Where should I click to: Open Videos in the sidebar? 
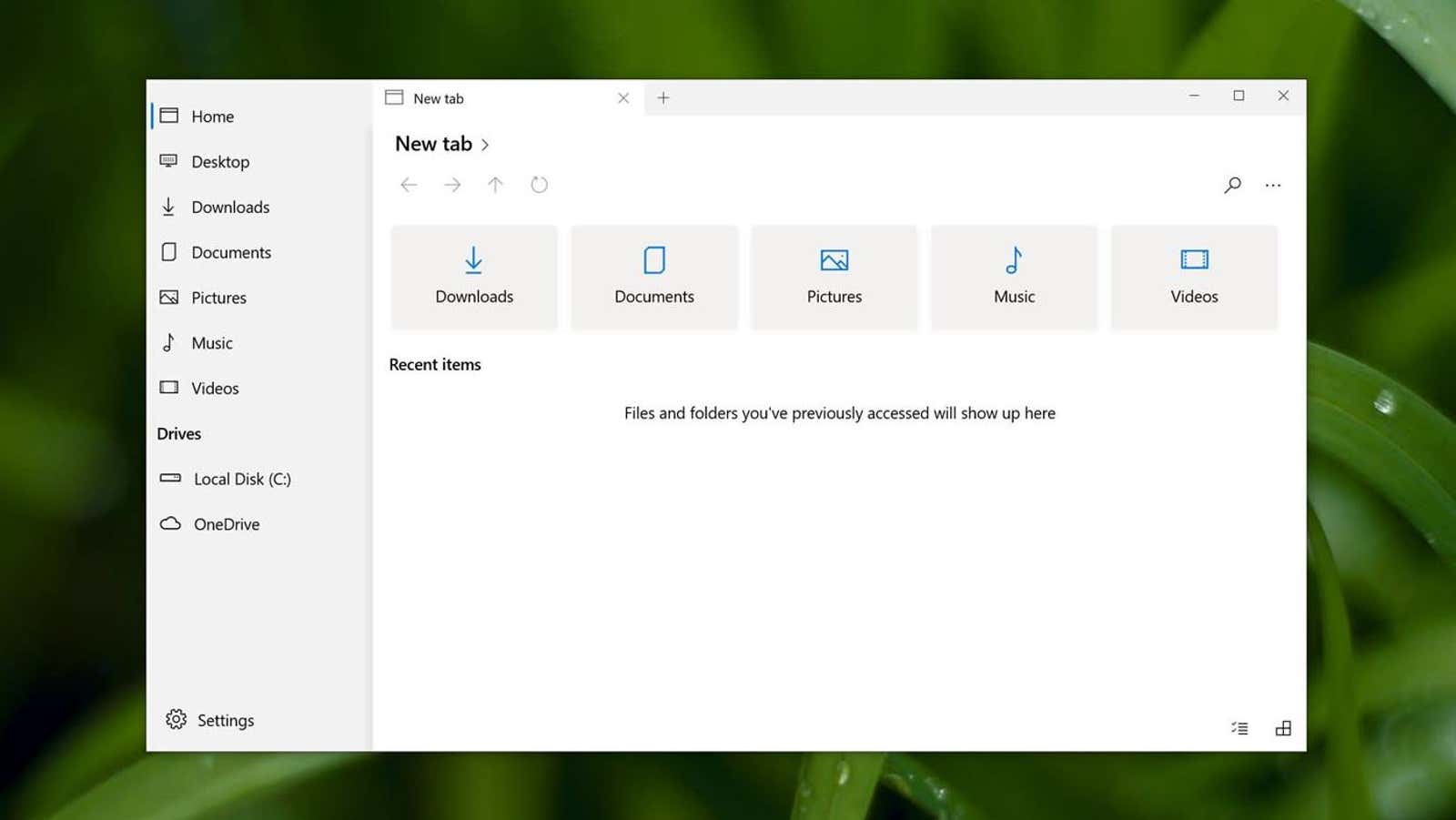tap(259, 389)
